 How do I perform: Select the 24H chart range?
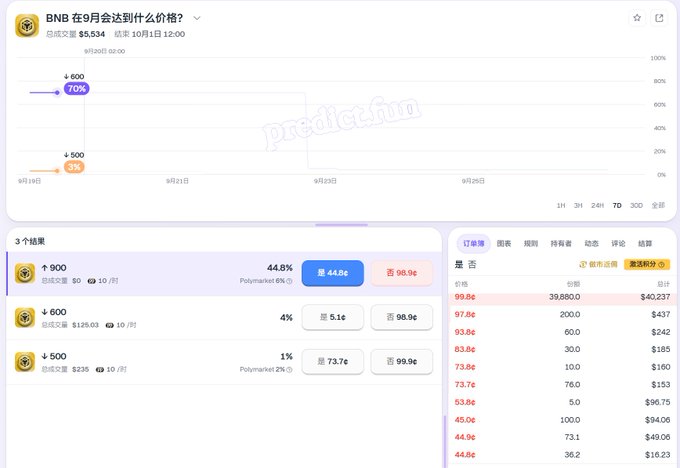point(597,206)
